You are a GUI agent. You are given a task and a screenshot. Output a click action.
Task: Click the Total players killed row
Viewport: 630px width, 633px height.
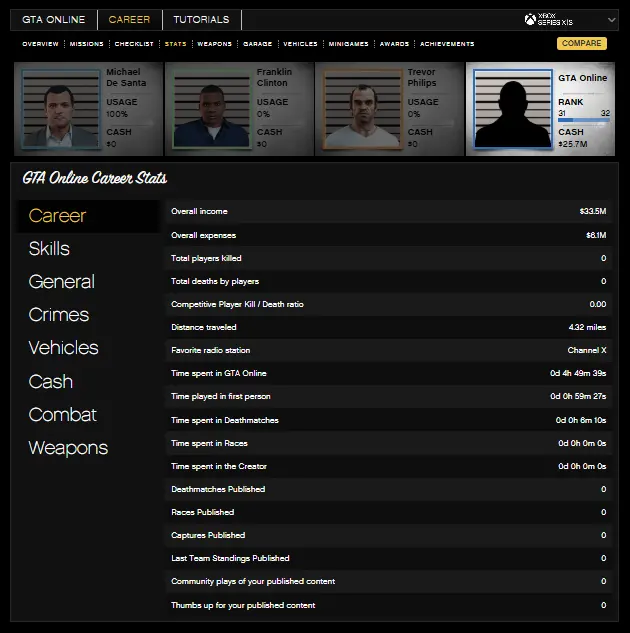click(x=389, y=258)
